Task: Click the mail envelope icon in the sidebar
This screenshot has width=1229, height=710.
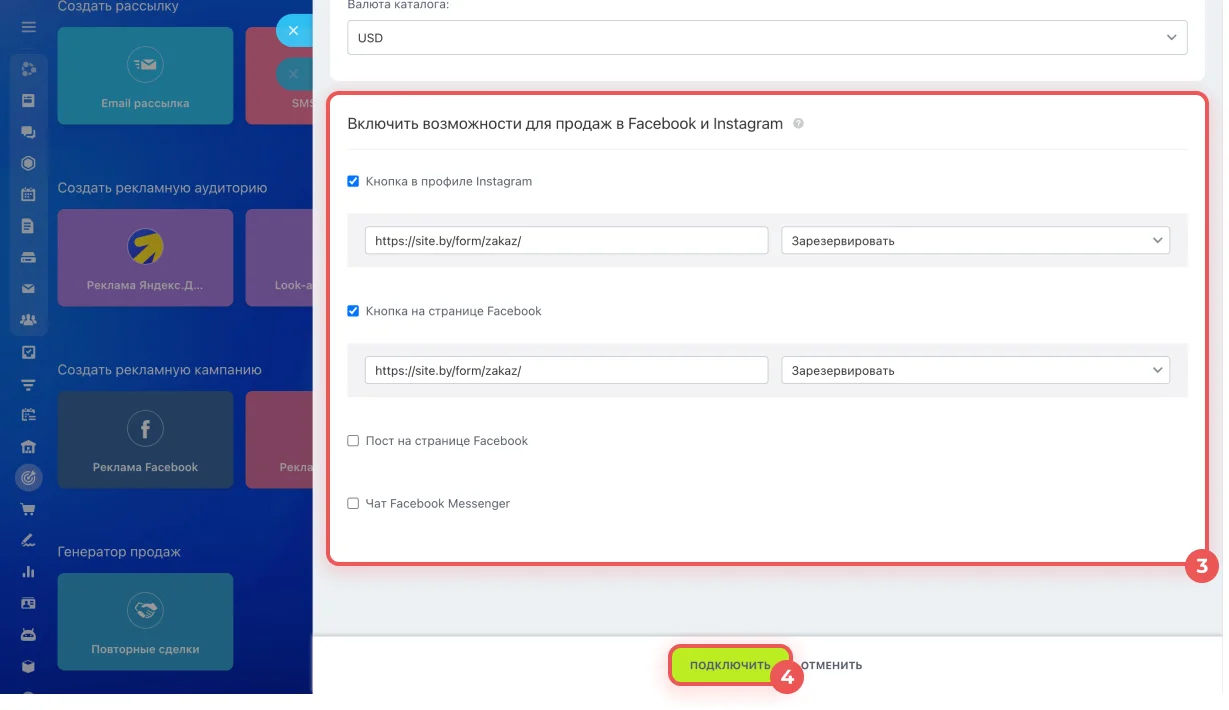Action: [x=28, y=289]
